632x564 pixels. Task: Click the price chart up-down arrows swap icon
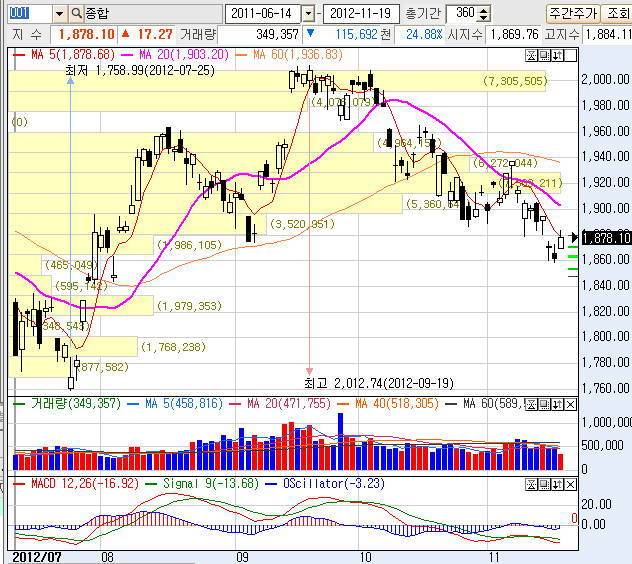pos(557,56)
